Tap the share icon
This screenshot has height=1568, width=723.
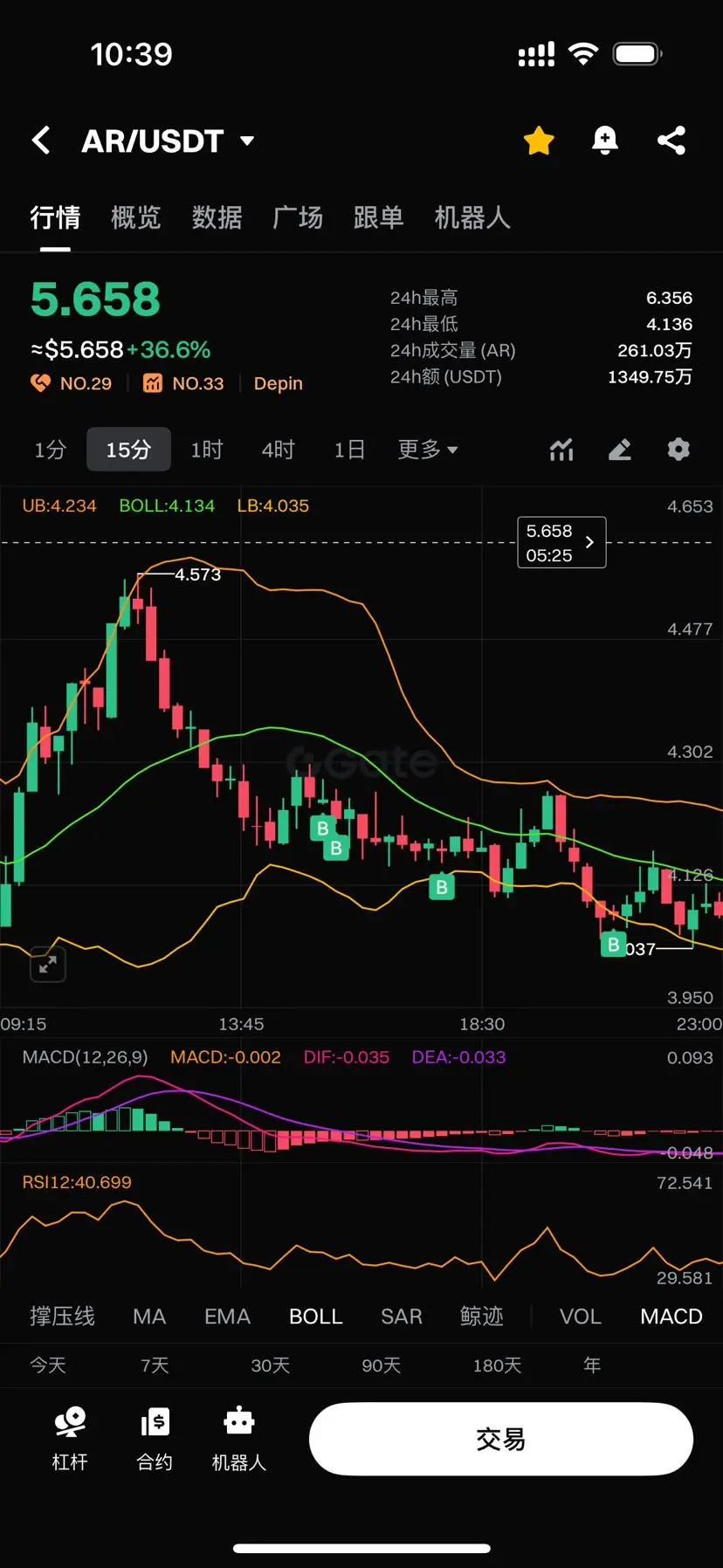(x=671, y=141)
